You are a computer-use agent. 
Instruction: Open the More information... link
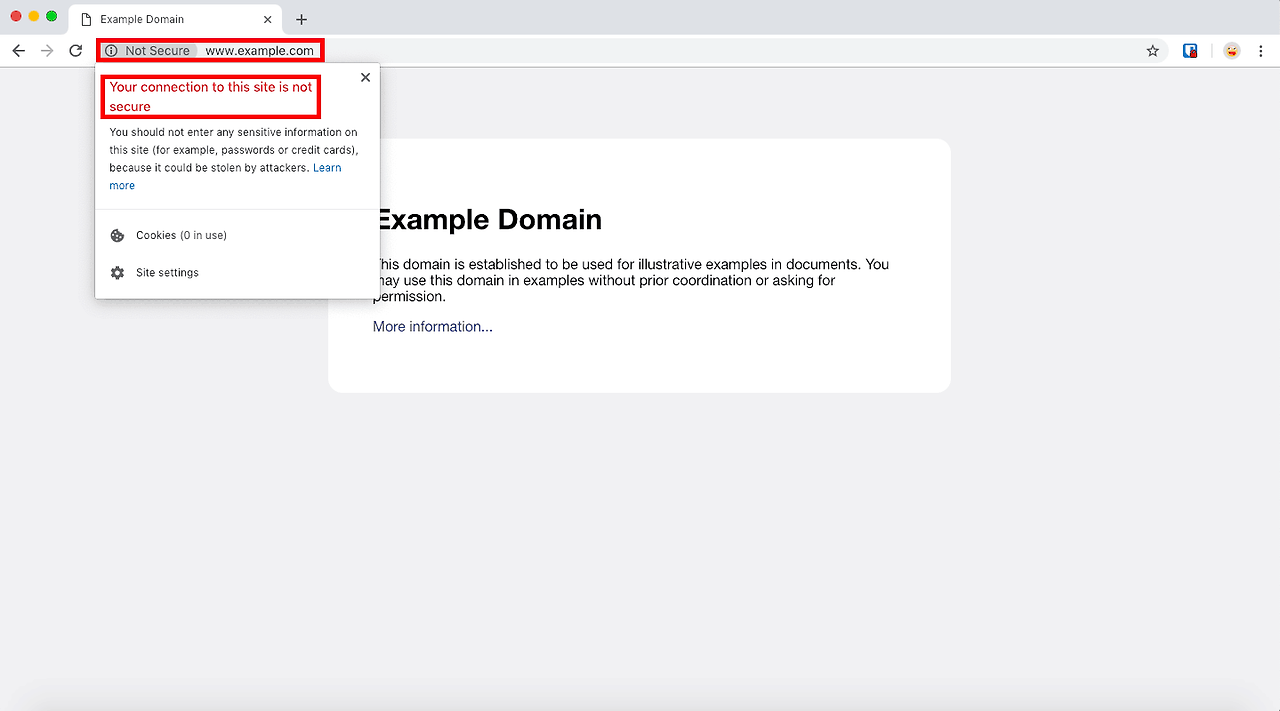[x=433, y=327]
